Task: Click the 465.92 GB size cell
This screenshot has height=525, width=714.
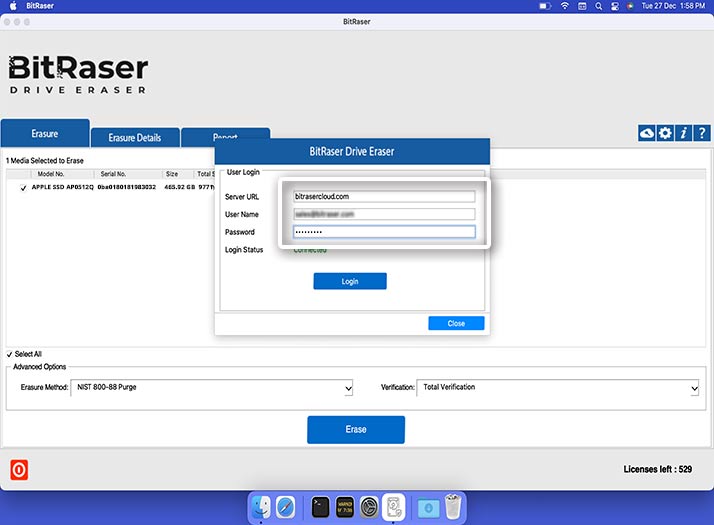Action: coord(179,187)
